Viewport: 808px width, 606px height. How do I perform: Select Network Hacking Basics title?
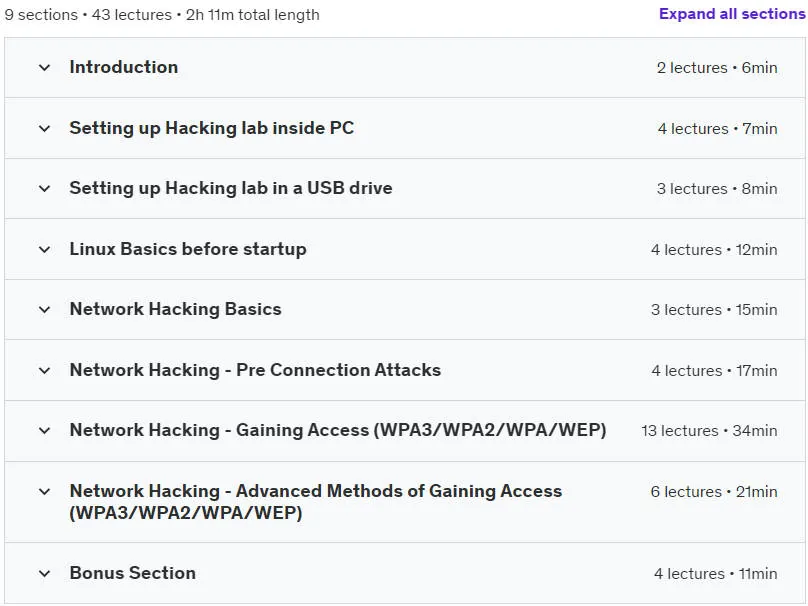coord(176,309)
